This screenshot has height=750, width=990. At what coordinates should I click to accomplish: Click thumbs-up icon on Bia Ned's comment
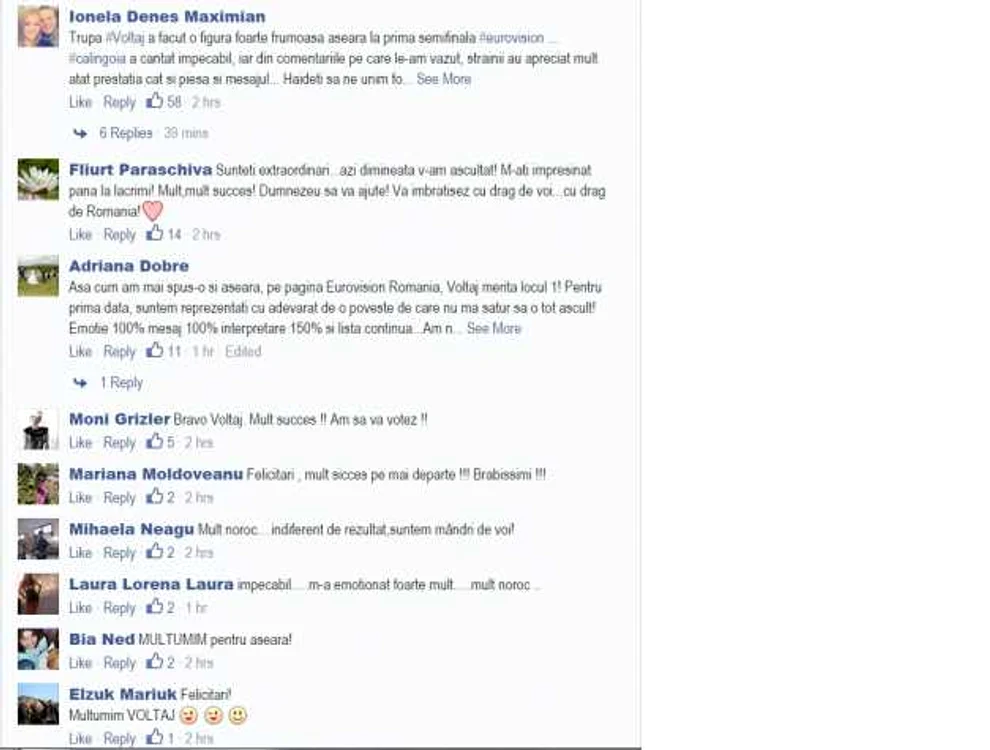coord(155,662)
